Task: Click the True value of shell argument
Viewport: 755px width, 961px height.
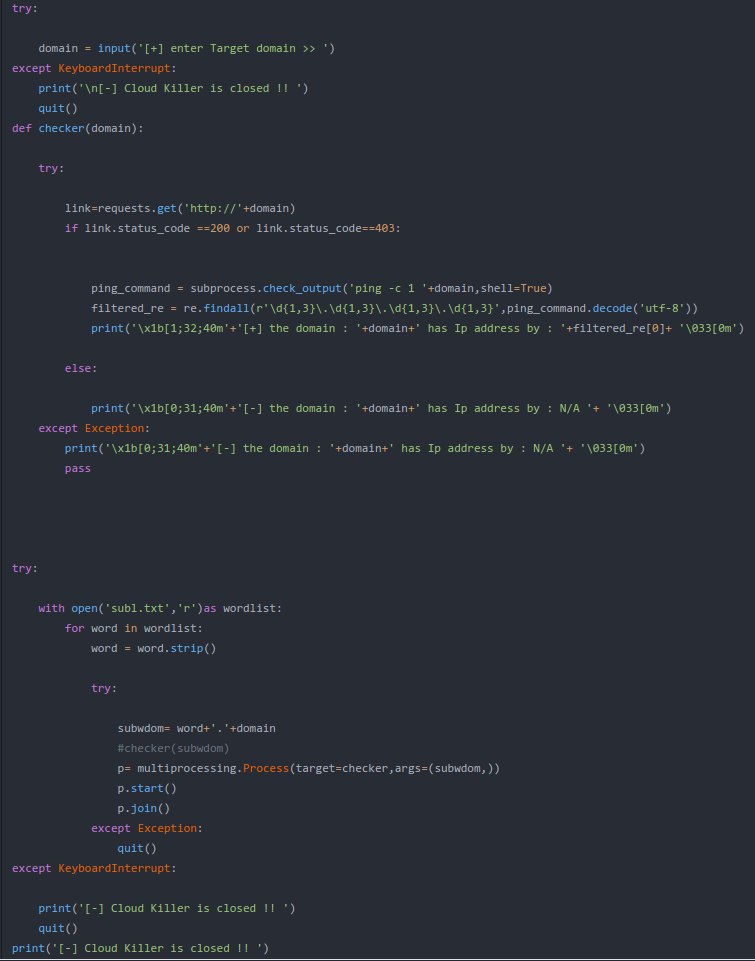Action: coord(534,288)
